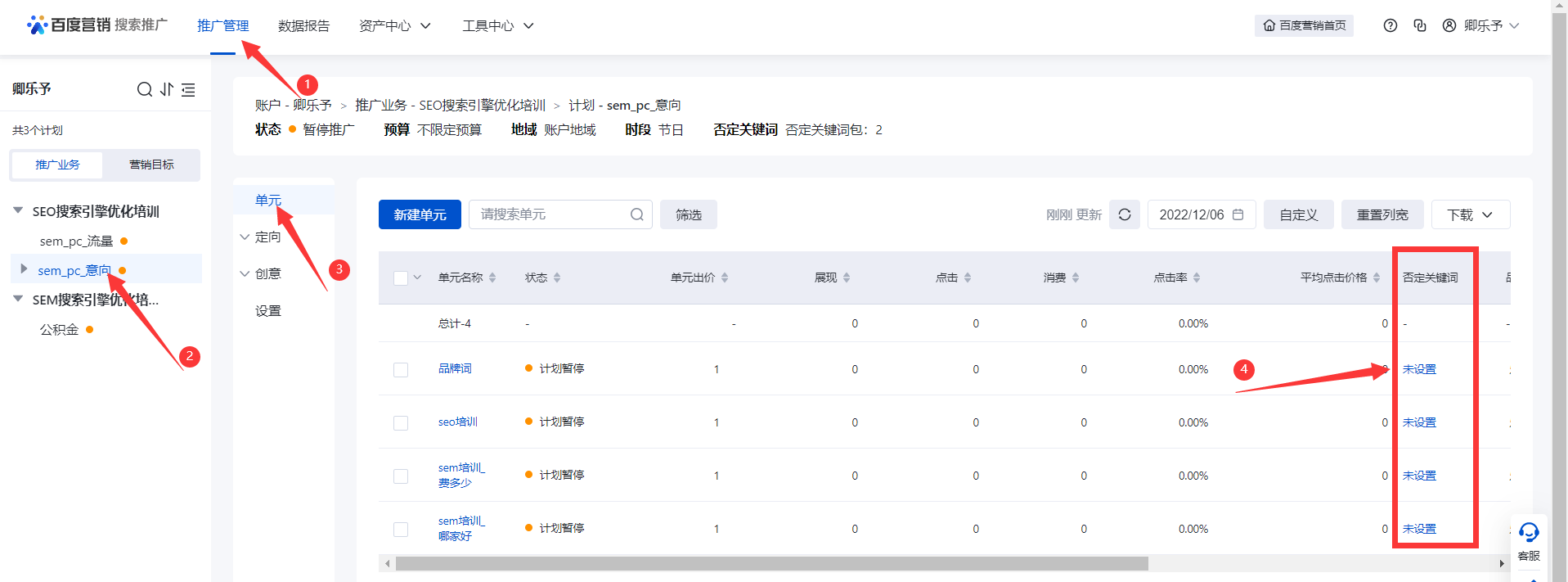
Task: Click the scrollbar right arrow
Action: pos(1502,564)
